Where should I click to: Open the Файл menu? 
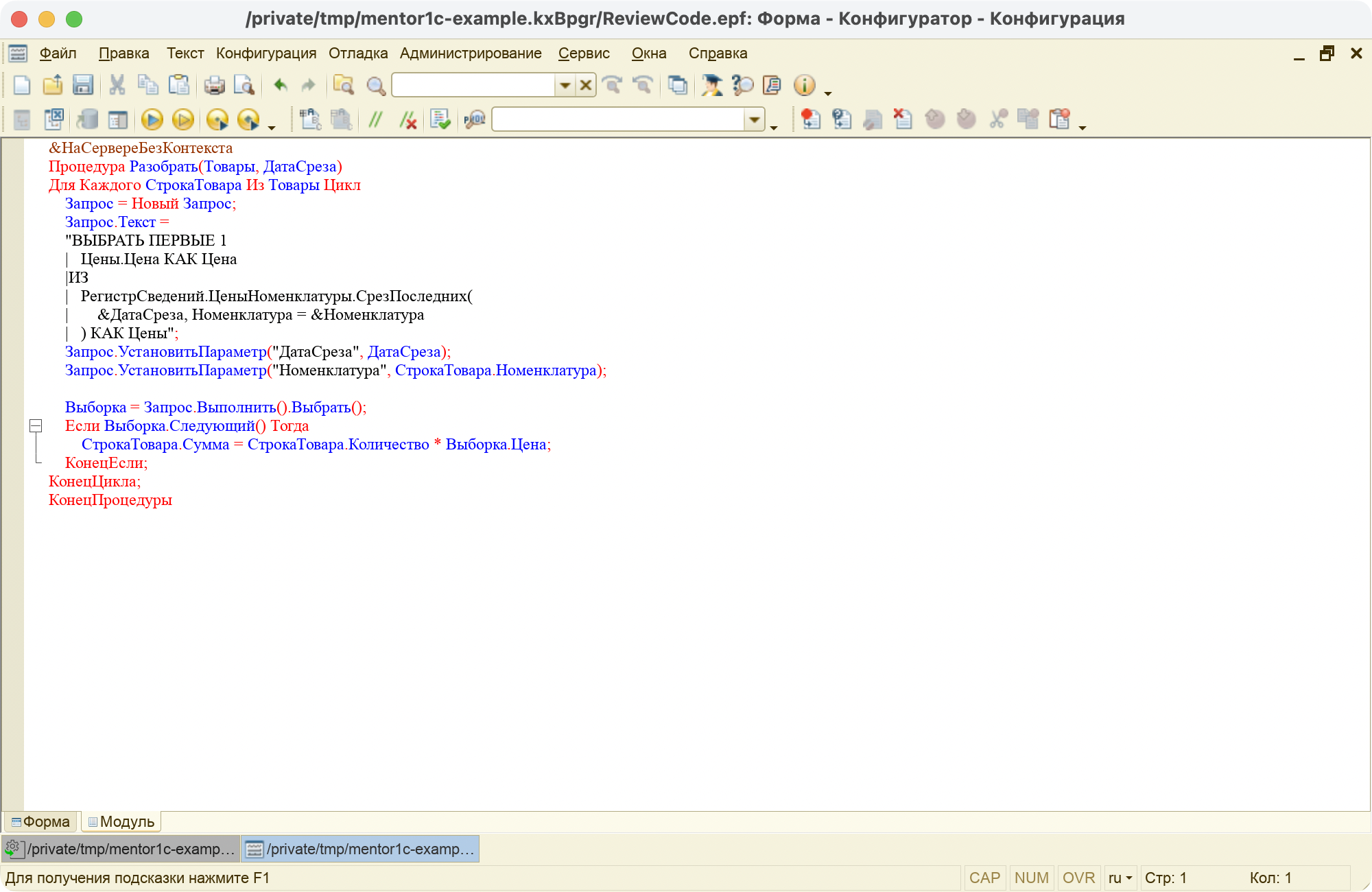point(58,54)
